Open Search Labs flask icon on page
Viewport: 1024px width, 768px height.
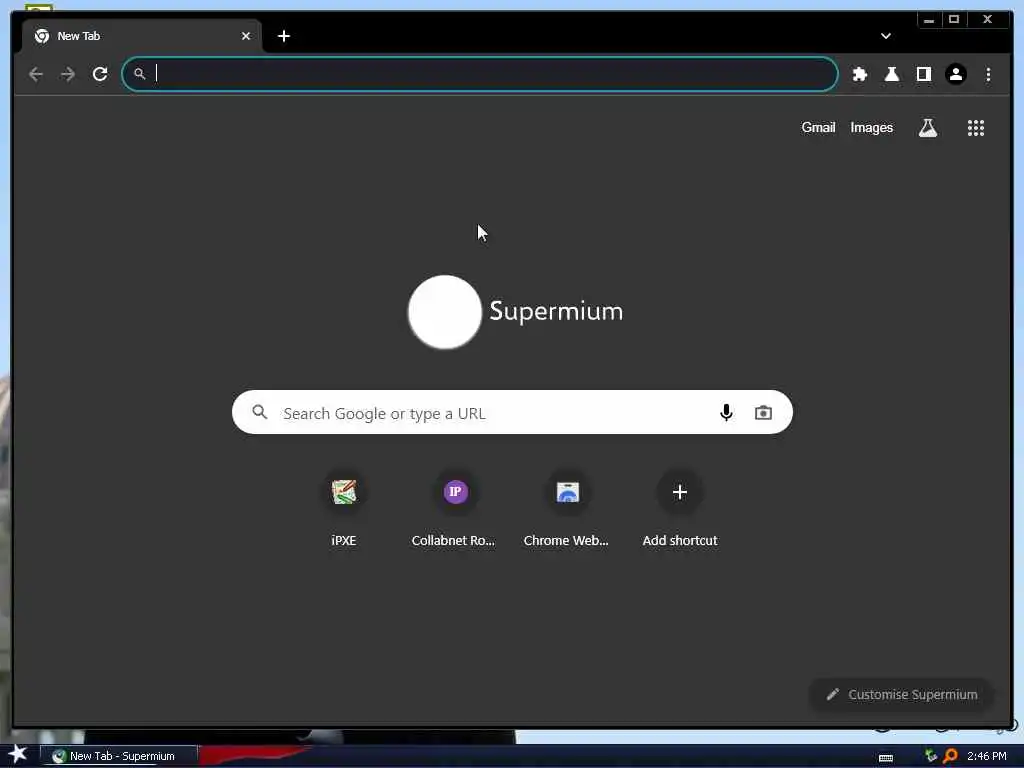point(928,128)
